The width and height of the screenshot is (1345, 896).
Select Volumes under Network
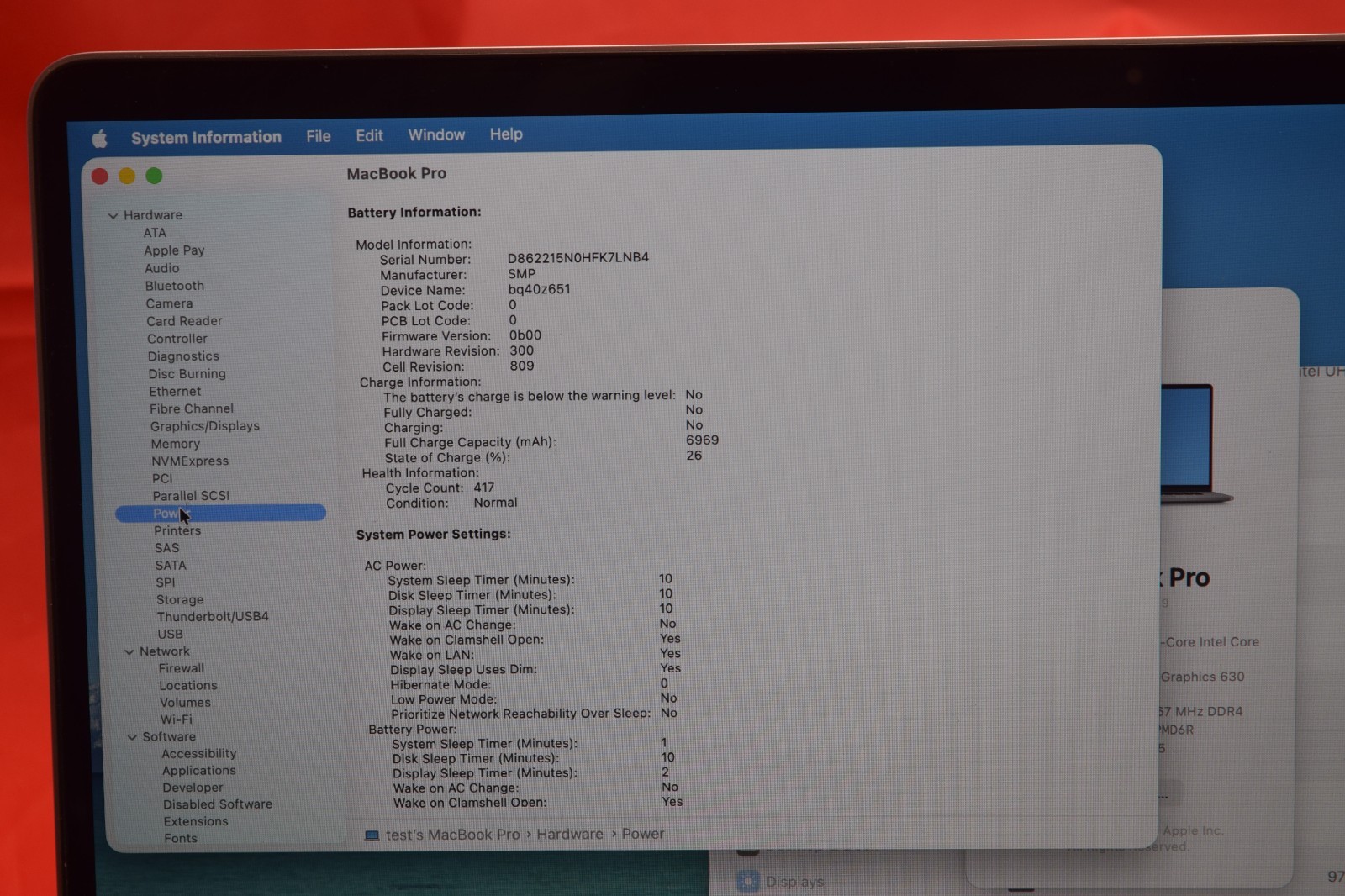pyautogui.click(x=185, y=703)
